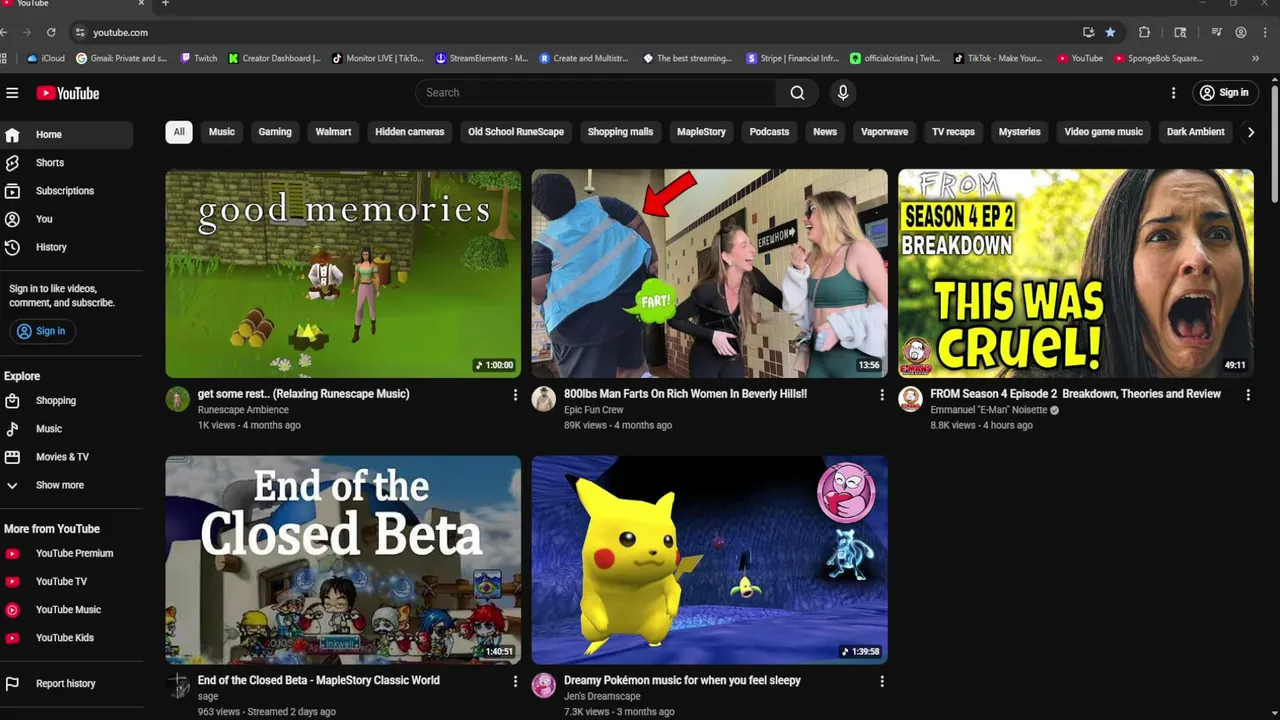Viewport: 1280px width, 720px height.
Task: Open End of the Closed Beta thumbnail
Action: coord(343,560)
